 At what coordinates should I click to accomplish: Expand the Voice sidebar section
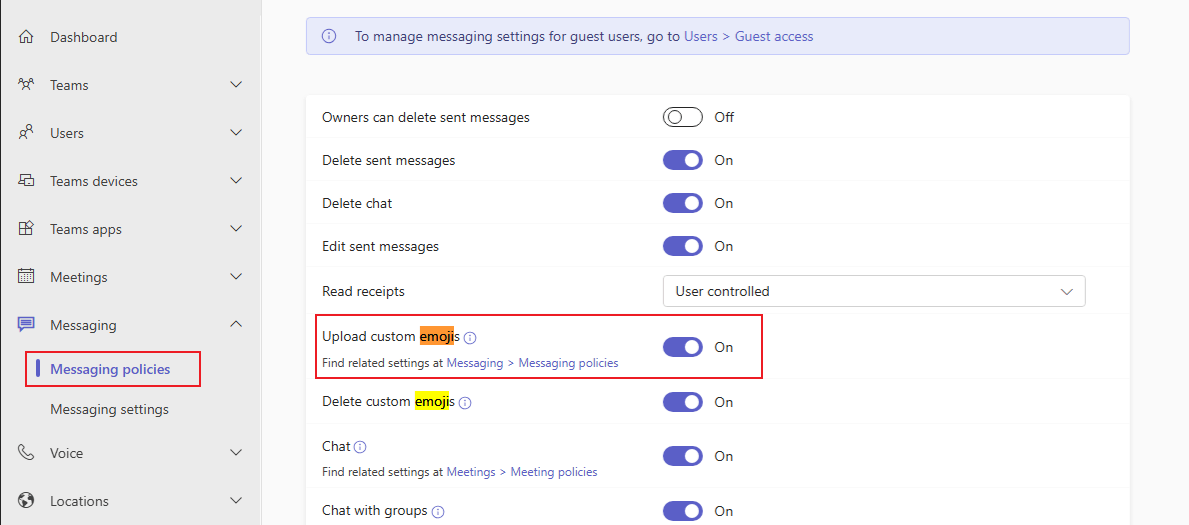tap(236, 452)
